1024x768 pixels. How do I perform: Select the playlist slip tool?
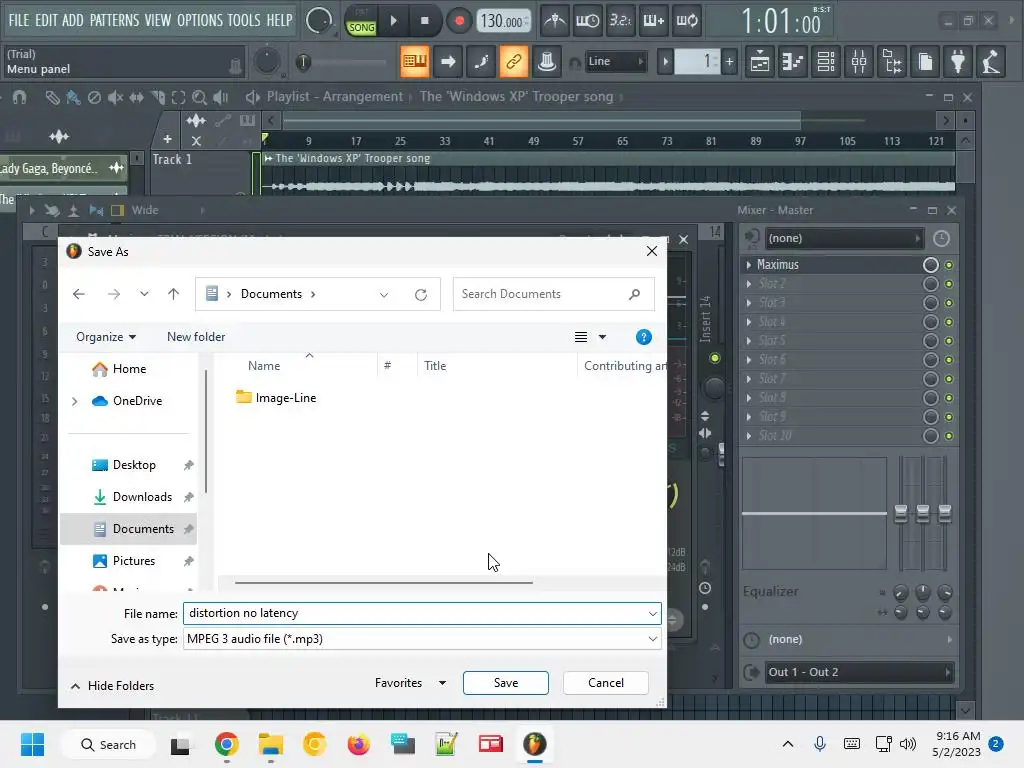(136, 97)
